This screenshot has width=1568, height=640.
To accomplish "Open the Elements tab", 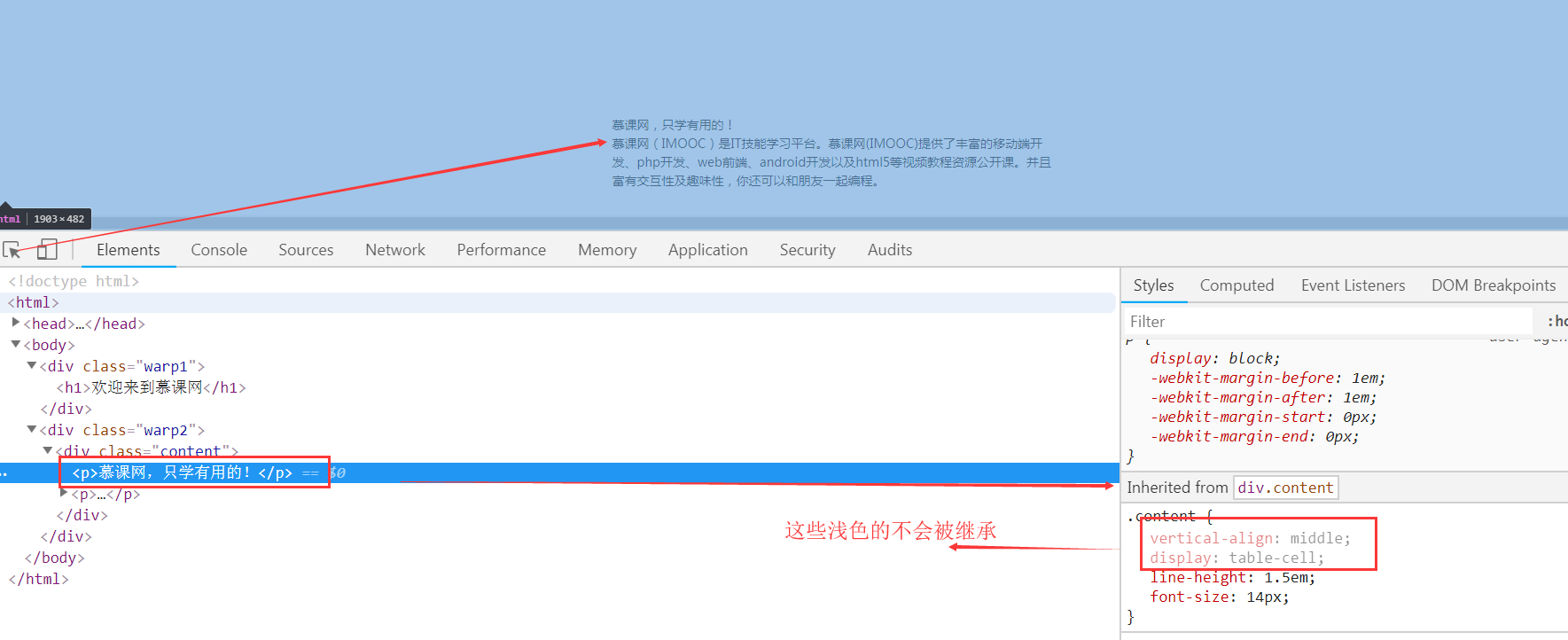I will click(129, 250).
